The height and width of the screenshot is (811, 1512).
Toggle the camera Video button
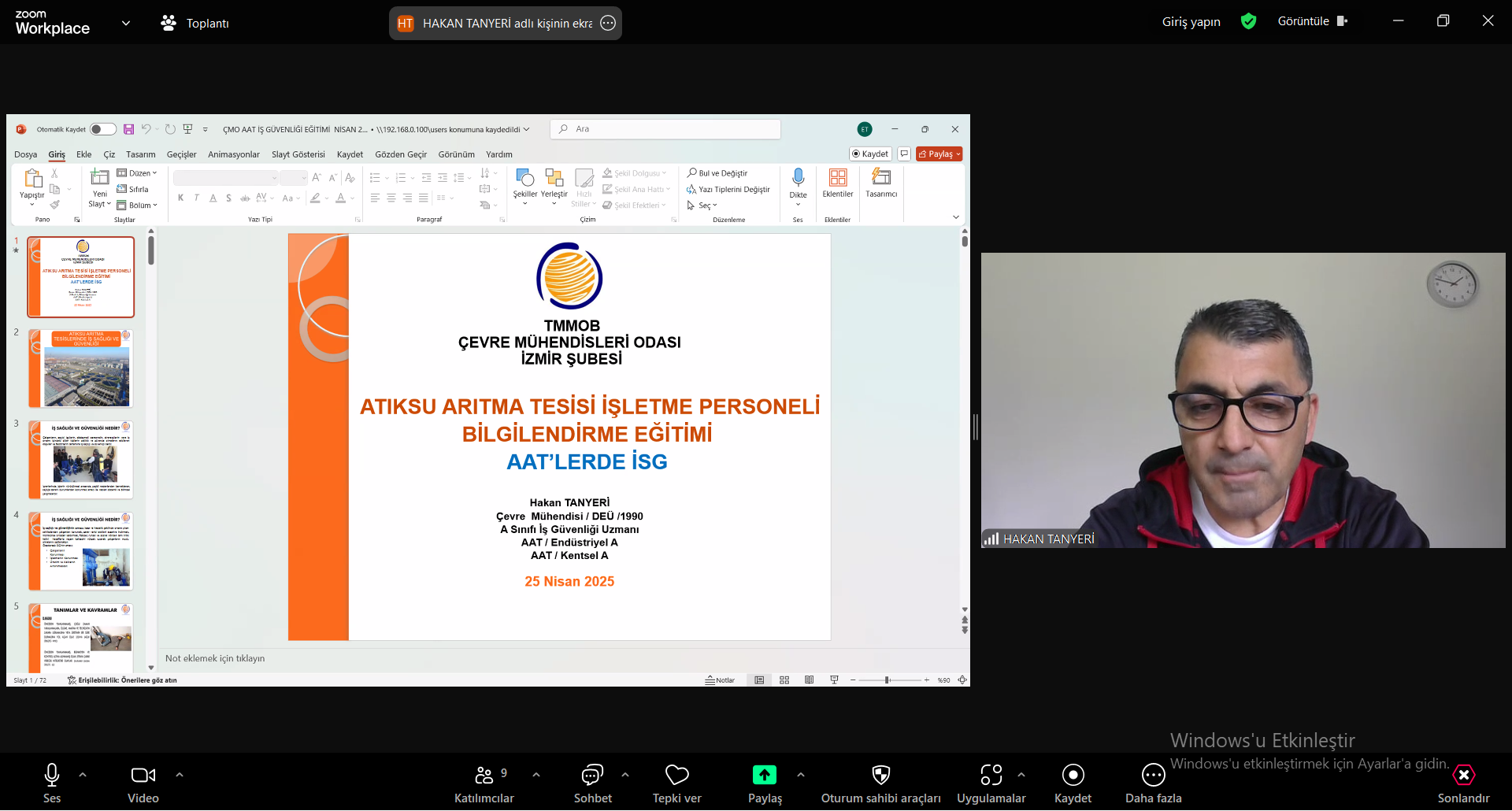pos(143,776)
